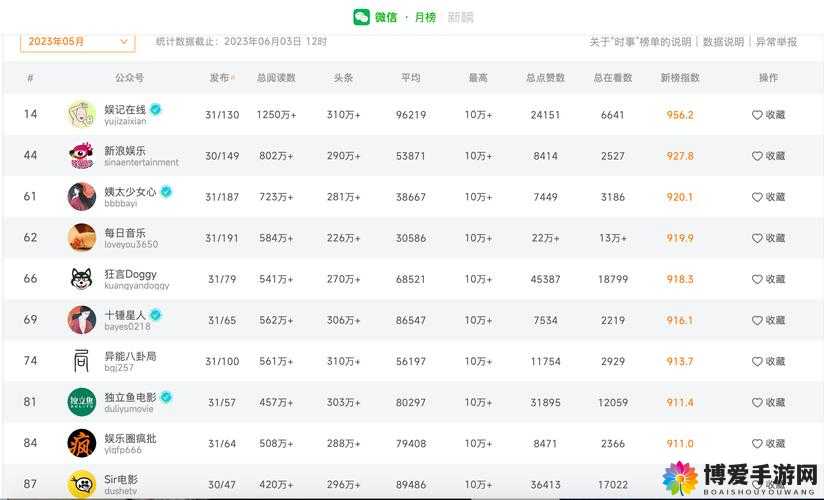Open 姨太少女心 account avatar
This screenshot has width=824, height=500.
tap(82, 196)
